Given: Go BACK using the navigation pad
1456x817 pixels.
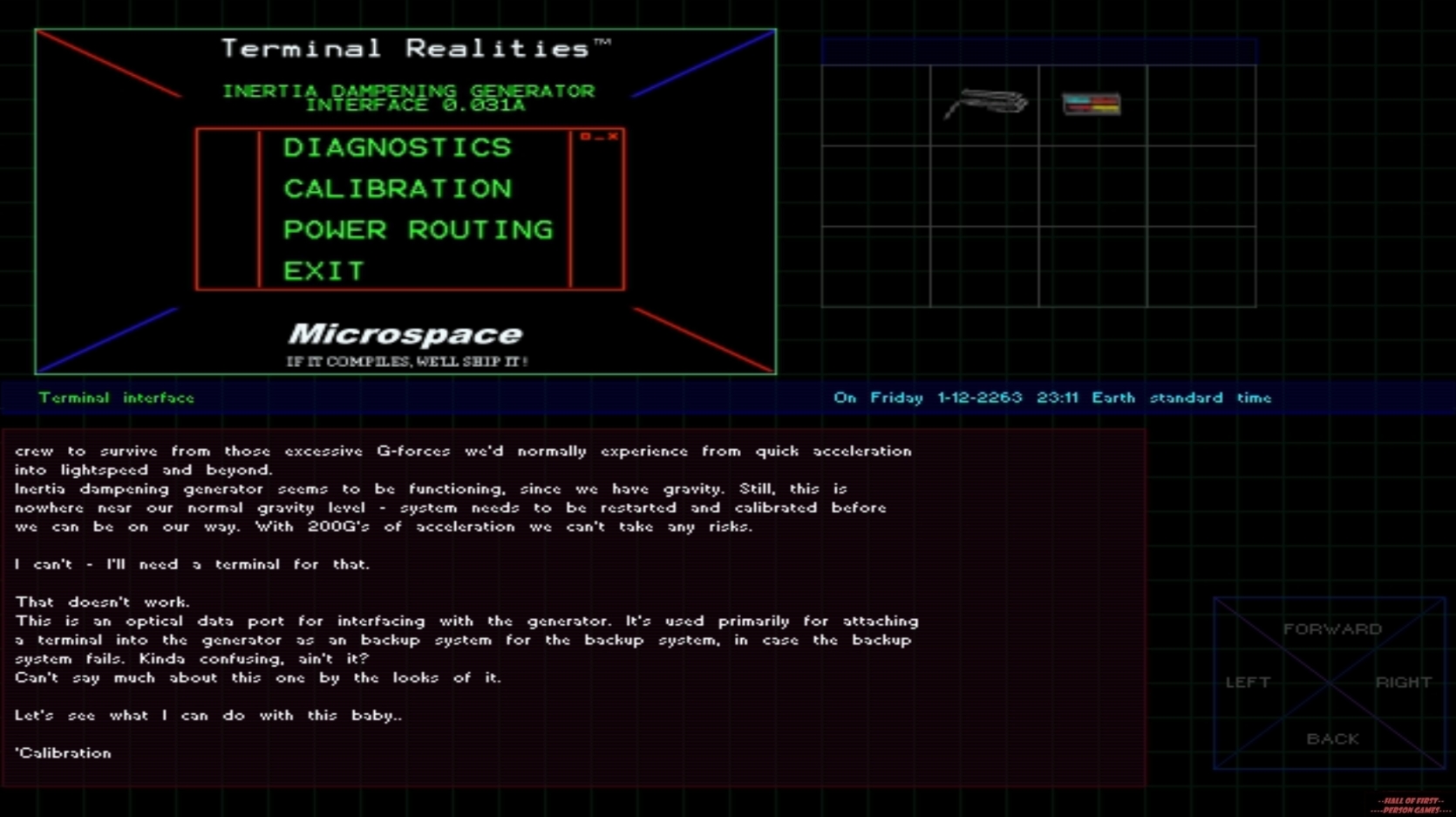Looking at the screenshot, I should pyautogui.click(x=1331, y=739).
